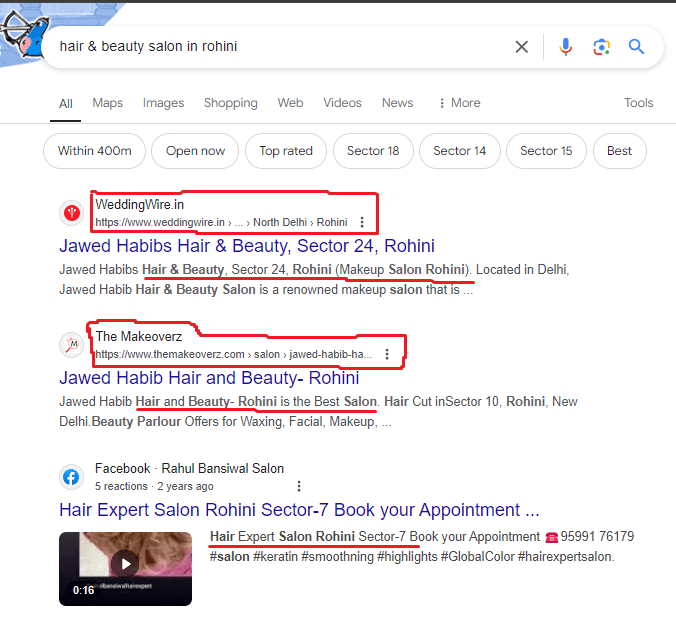Screen dimensions: 676x632
Task: Click the video thumbnail with 0:16 duration
Action: point(125,569)
